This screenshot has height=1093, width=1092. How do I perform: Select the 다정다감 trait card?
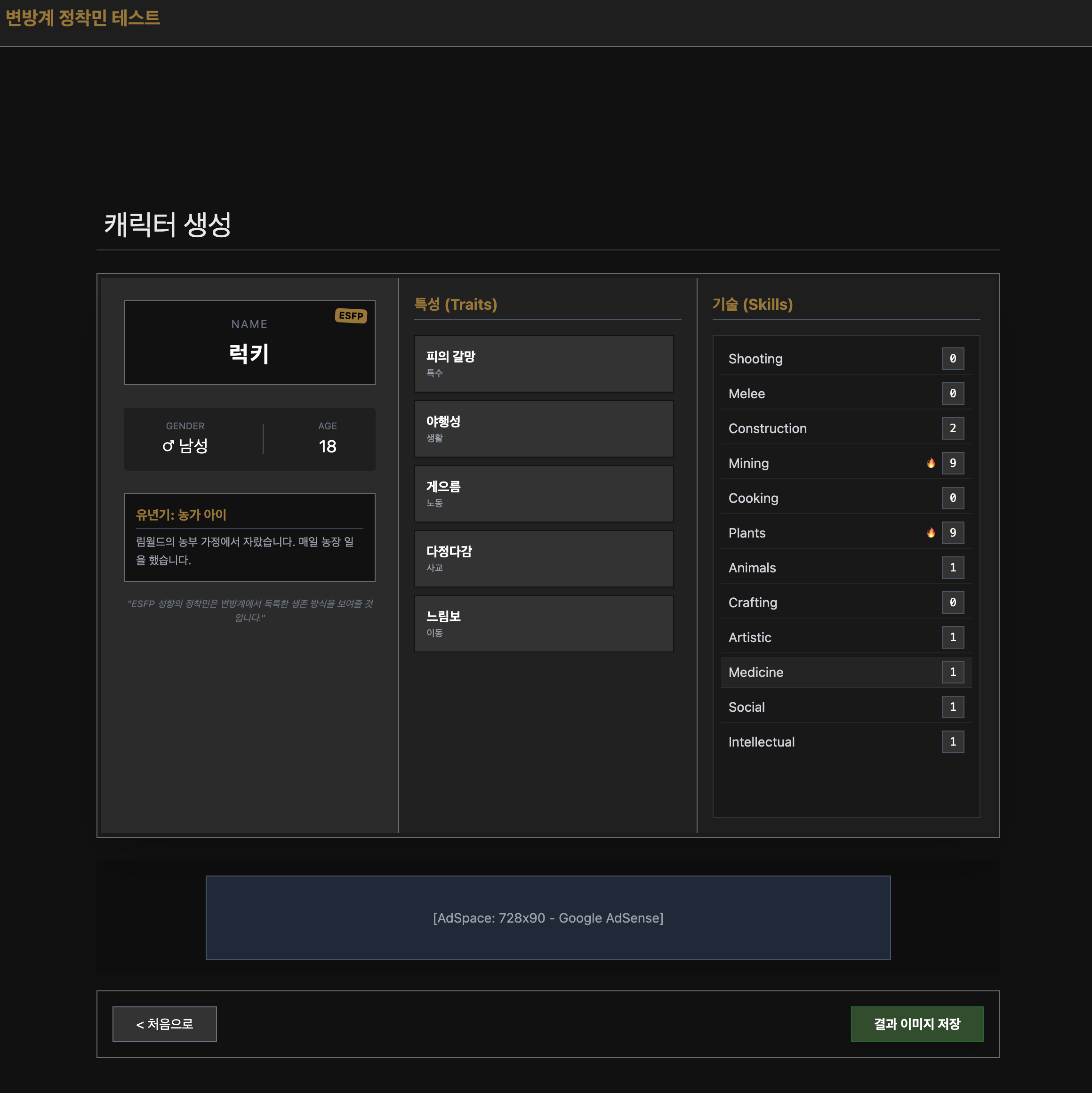[x=543, y=558]
